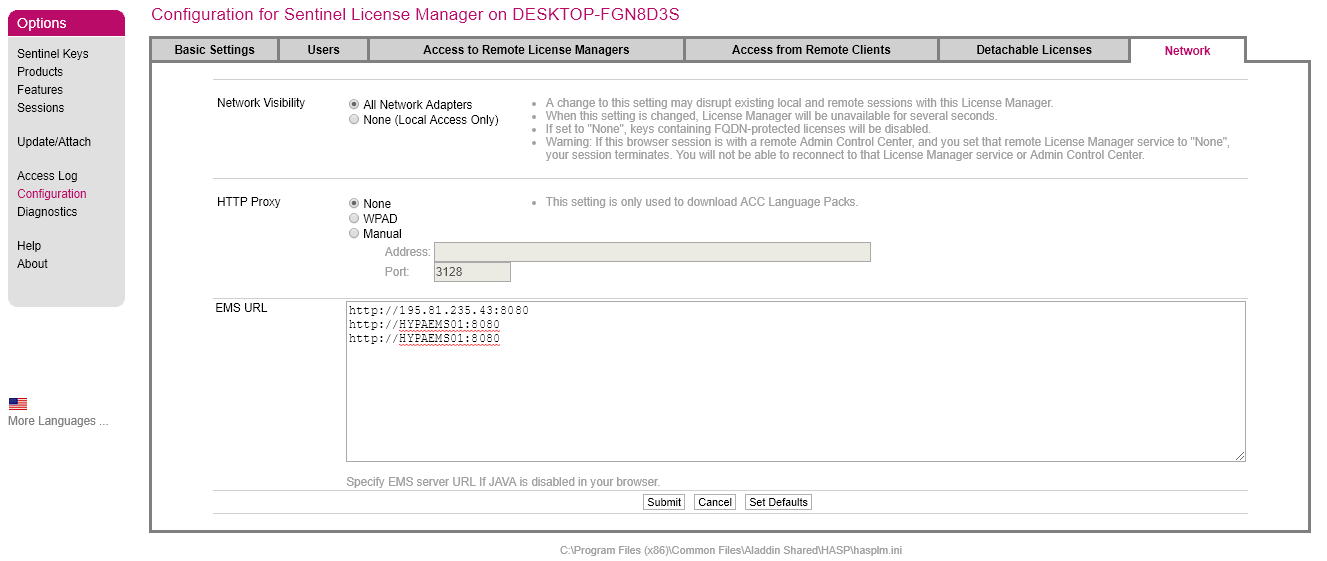Click the proxy Port field
Image resolution: width=1327 pixels, height=561 pixels.
[472, 272]
